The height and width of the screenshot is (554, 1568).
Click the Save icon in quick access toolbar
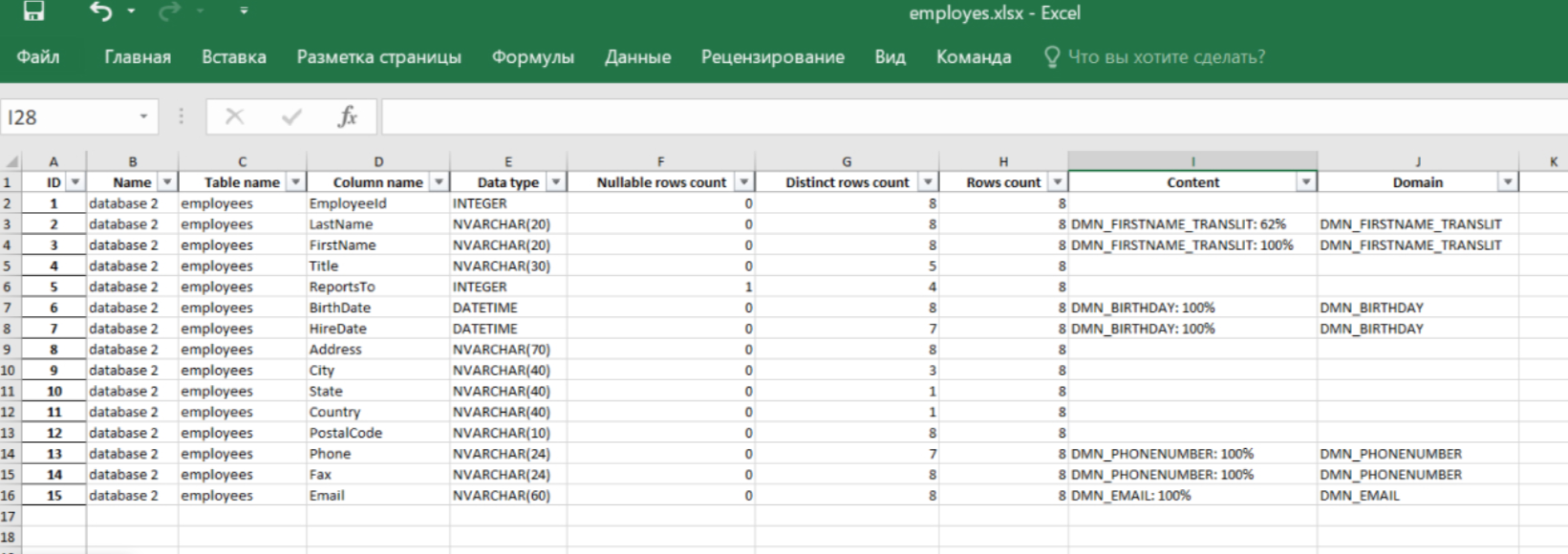pos(33,11)
